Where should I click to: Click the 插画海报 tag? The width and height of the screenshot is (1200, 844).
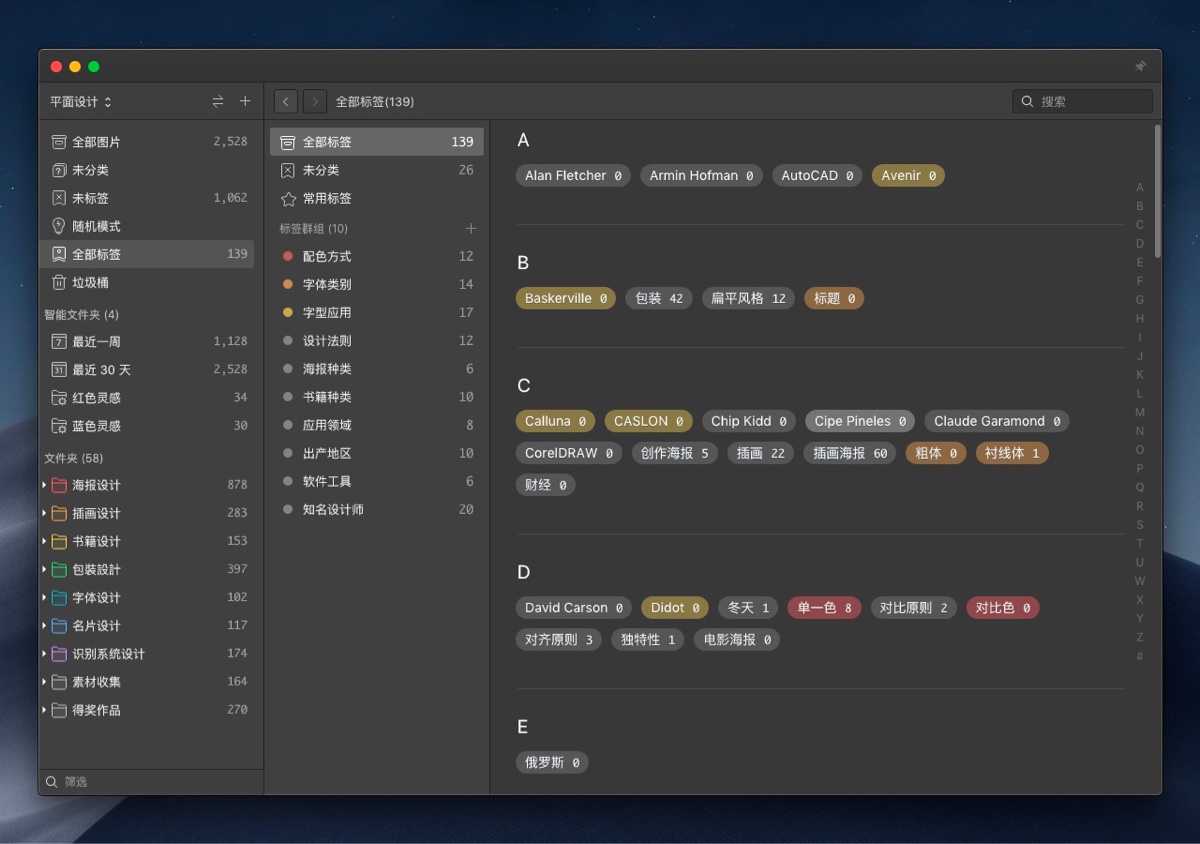coord(849,453)
